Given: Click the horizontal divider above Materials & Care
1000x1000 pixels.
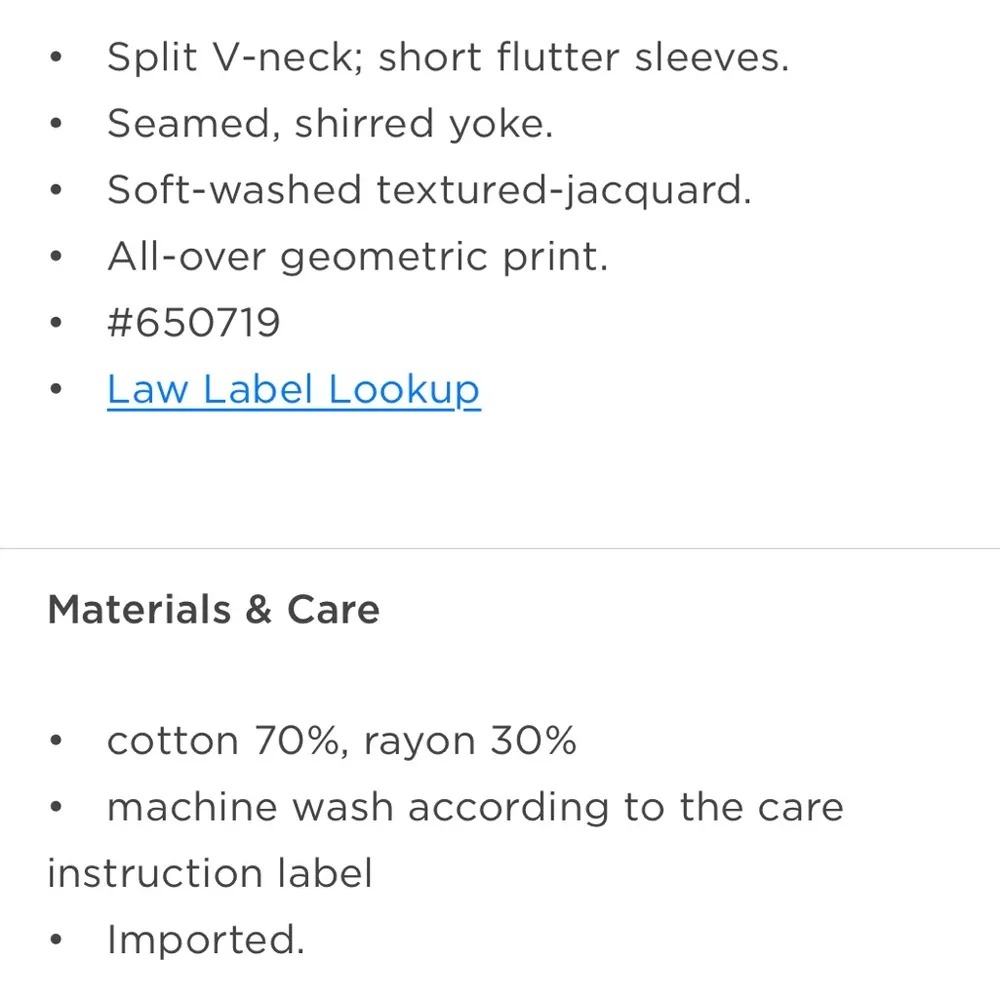Looking at the screenshot, I should (500, 548).
